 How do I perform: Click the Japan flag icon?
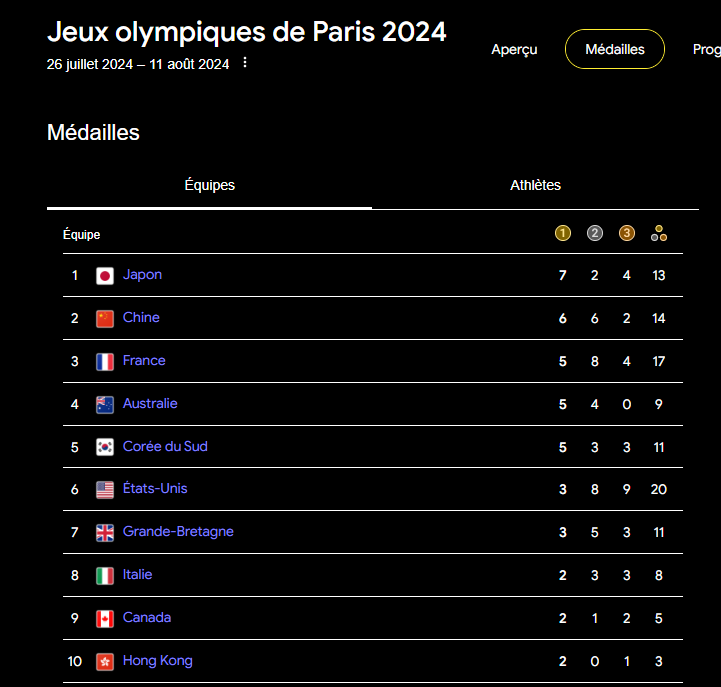(x=105, y=276)
